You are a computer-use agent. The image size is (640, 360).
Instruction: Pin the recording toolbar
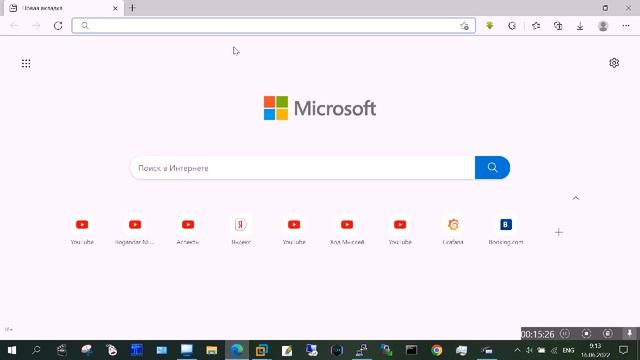tap(629, 333)
